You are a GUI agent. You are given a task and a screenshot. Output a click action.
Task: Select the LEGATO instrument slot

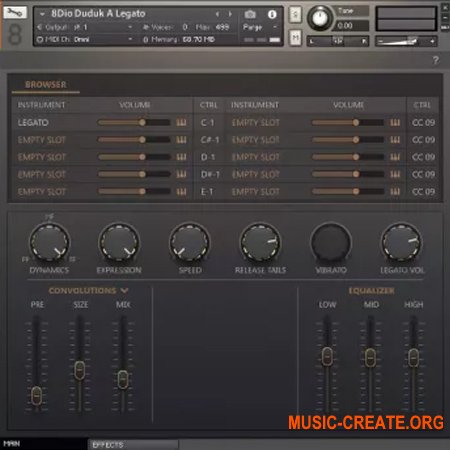pyautogui.click(x=33, y=123)
